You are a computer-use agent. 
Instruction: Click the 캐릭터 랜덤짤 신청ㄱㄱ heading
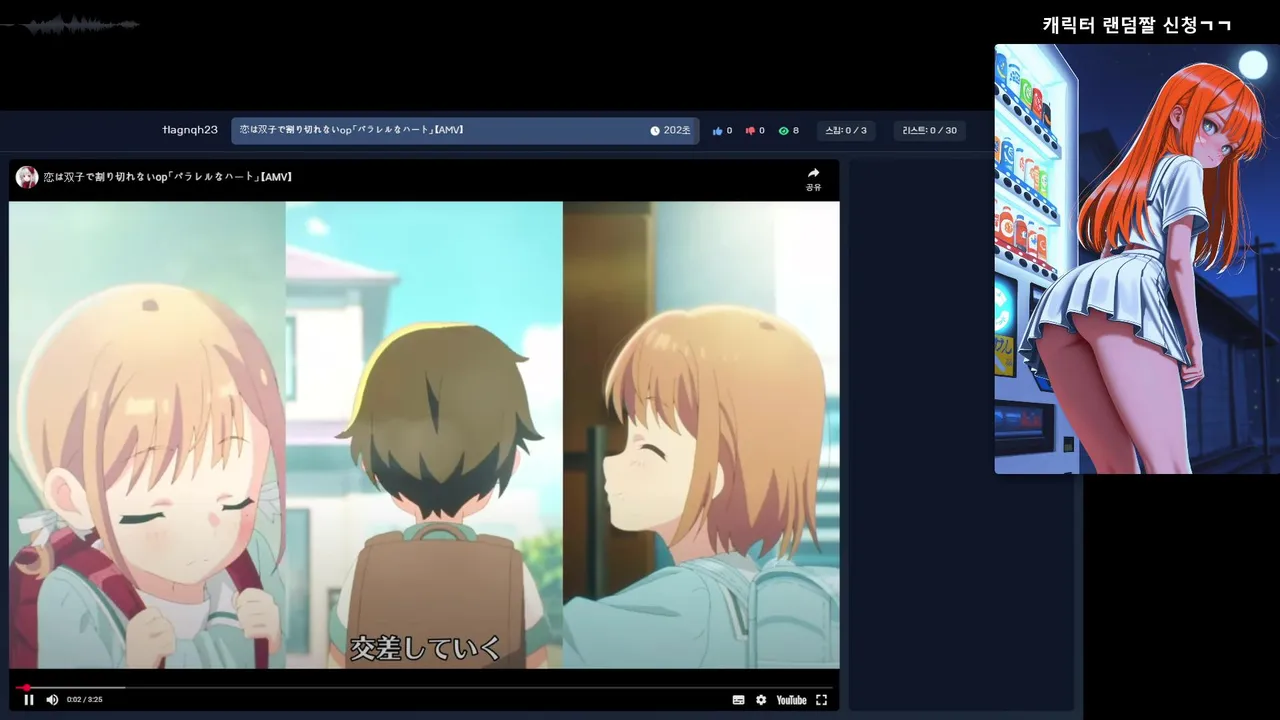point(1137,25)
